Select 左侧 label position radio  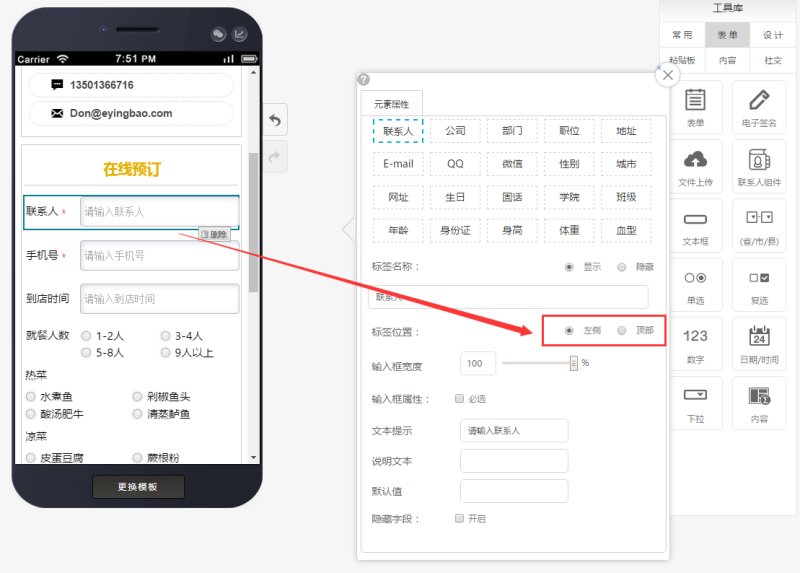(x=569, y=331)
